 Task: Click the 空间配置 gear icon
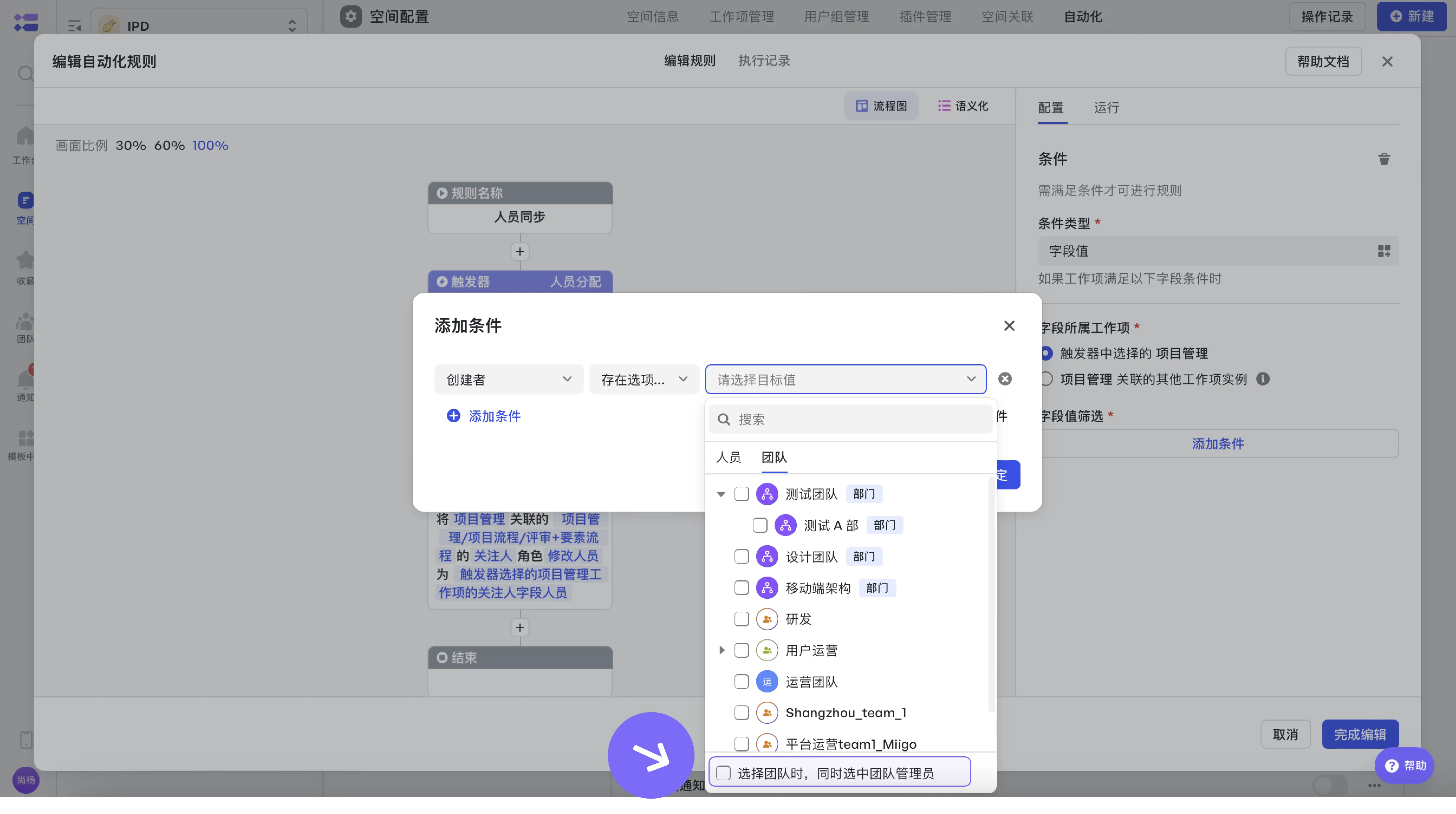351,17
